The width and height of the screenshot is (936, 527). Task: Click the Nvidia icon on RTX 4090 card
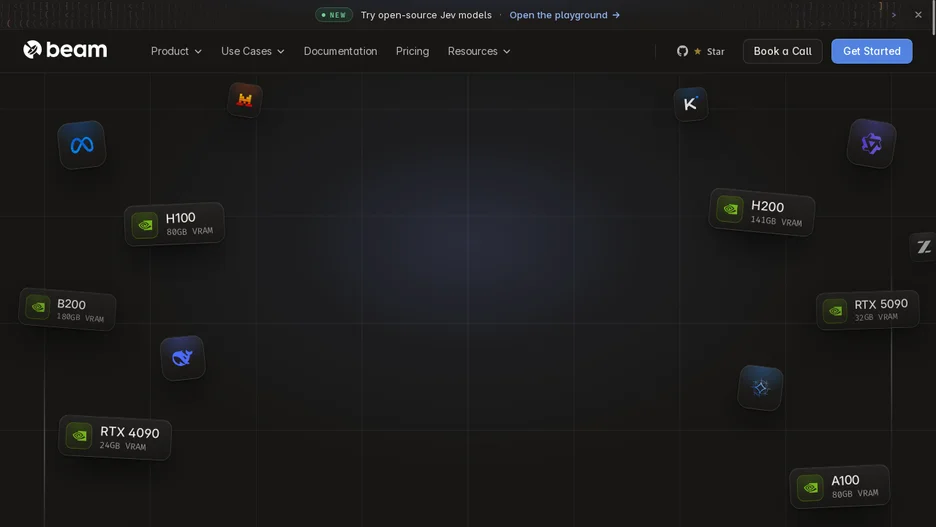point(79,436)
